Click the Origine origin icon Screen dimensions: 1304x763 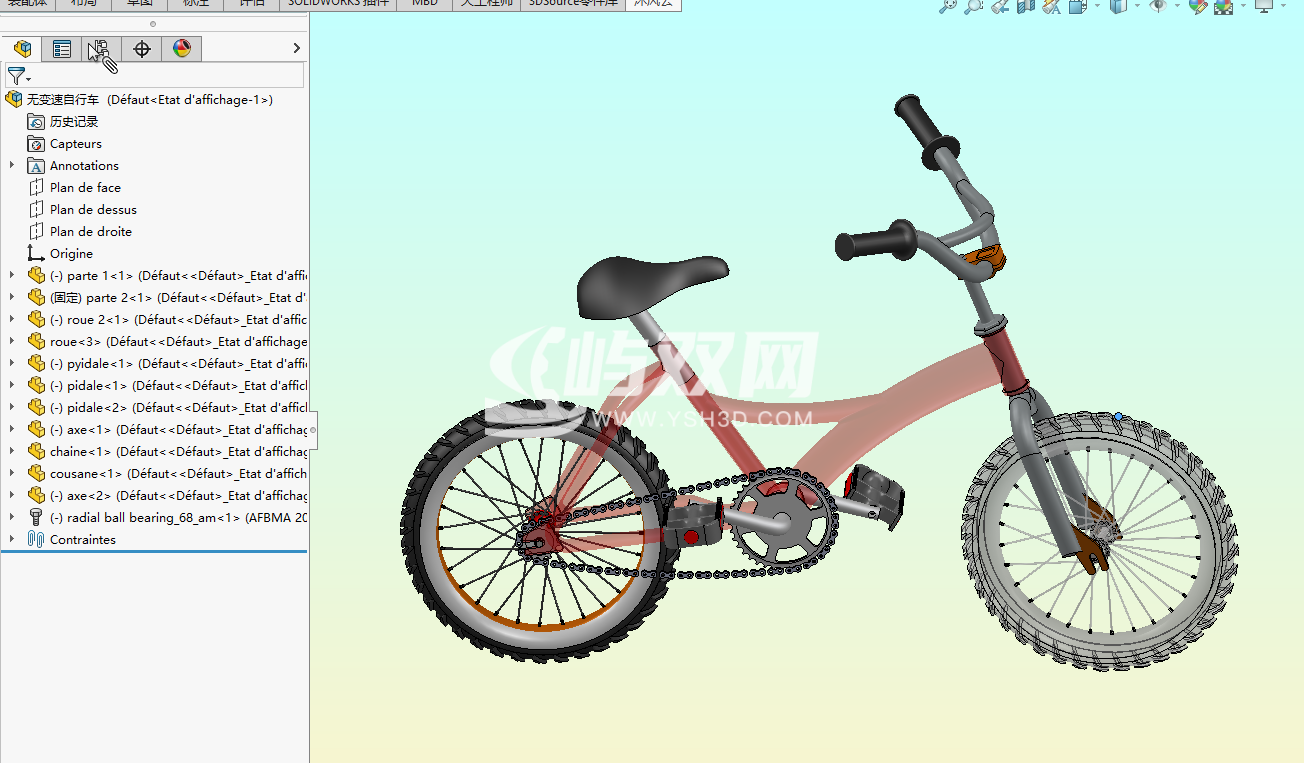pyautogui.click(x=36, y=253)
